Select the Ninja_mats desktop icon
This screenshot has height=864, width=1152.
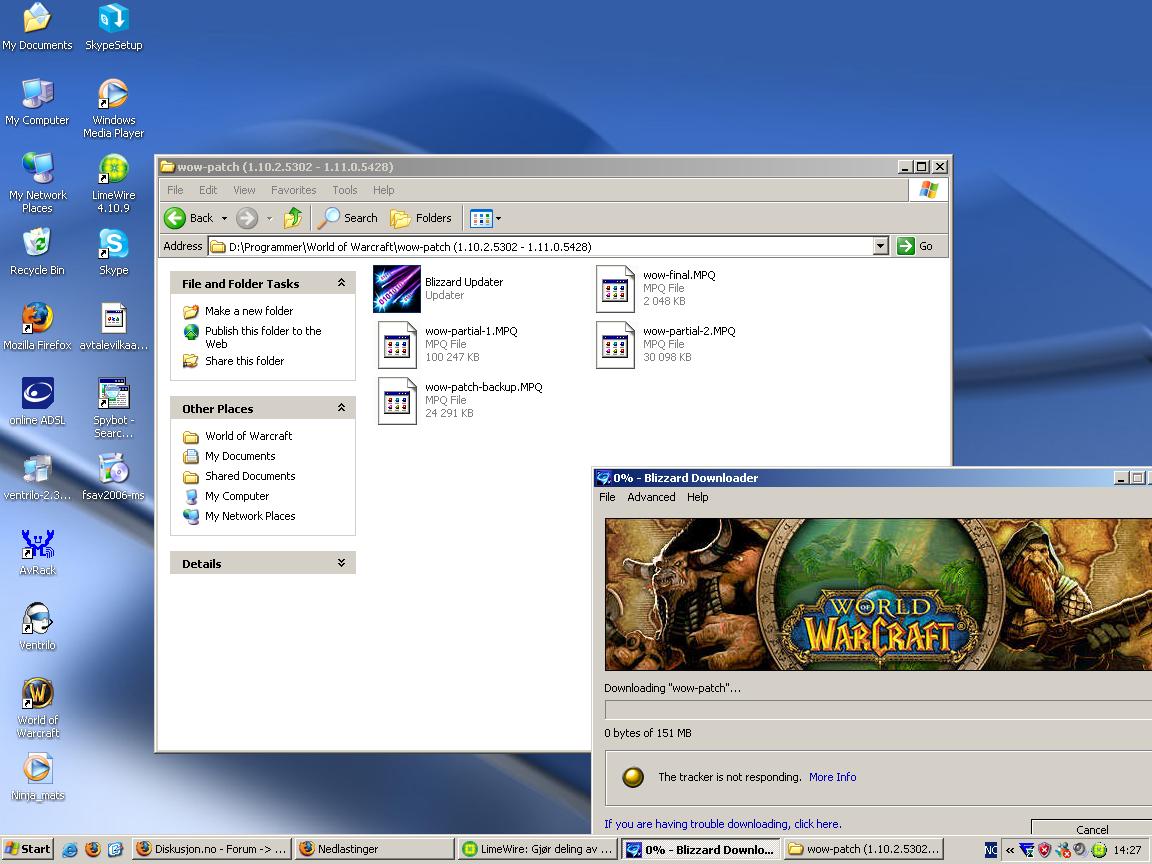[x=37, y=777]
